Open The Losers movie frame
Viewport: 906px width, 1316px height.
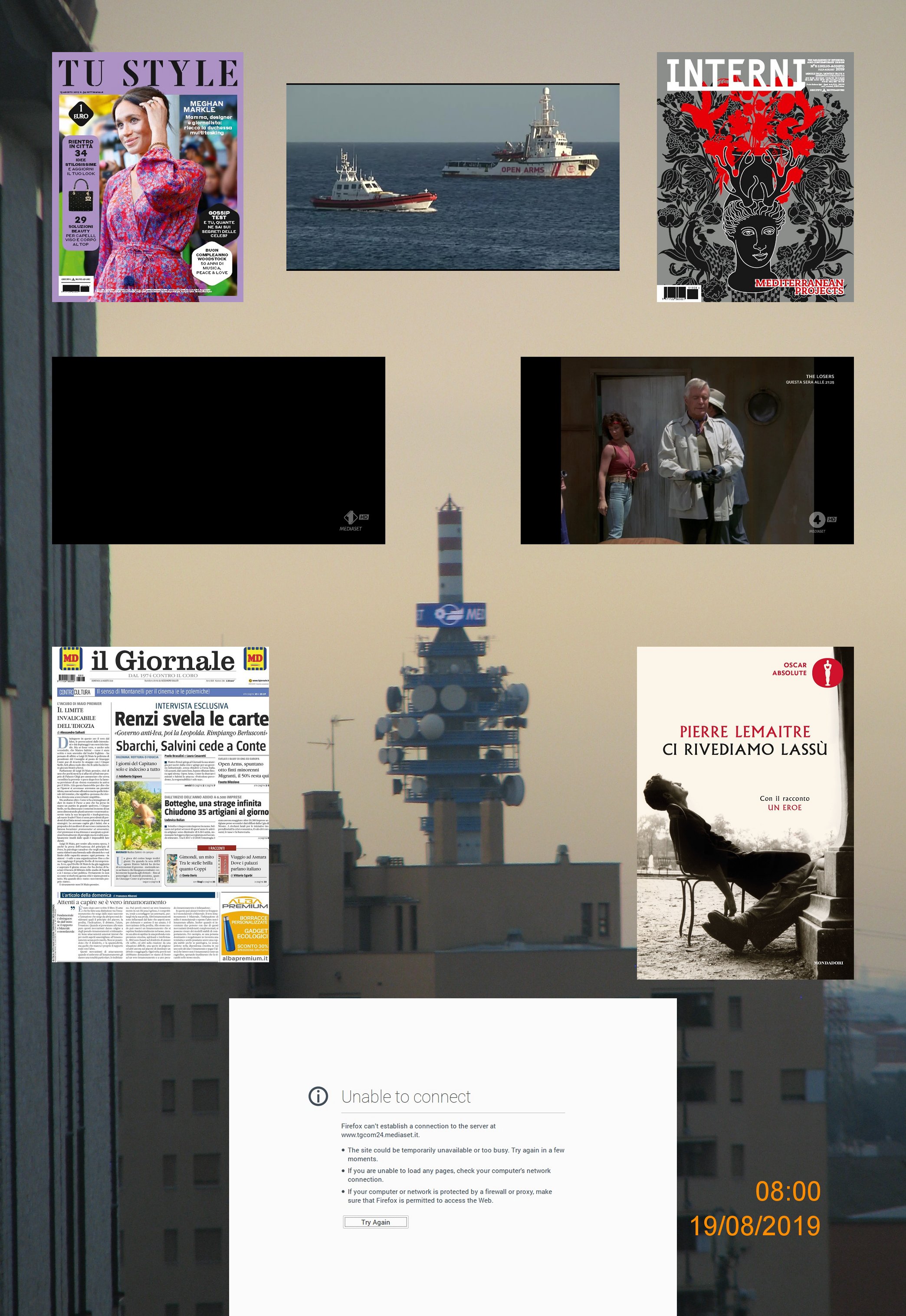[x=687, y=450]
